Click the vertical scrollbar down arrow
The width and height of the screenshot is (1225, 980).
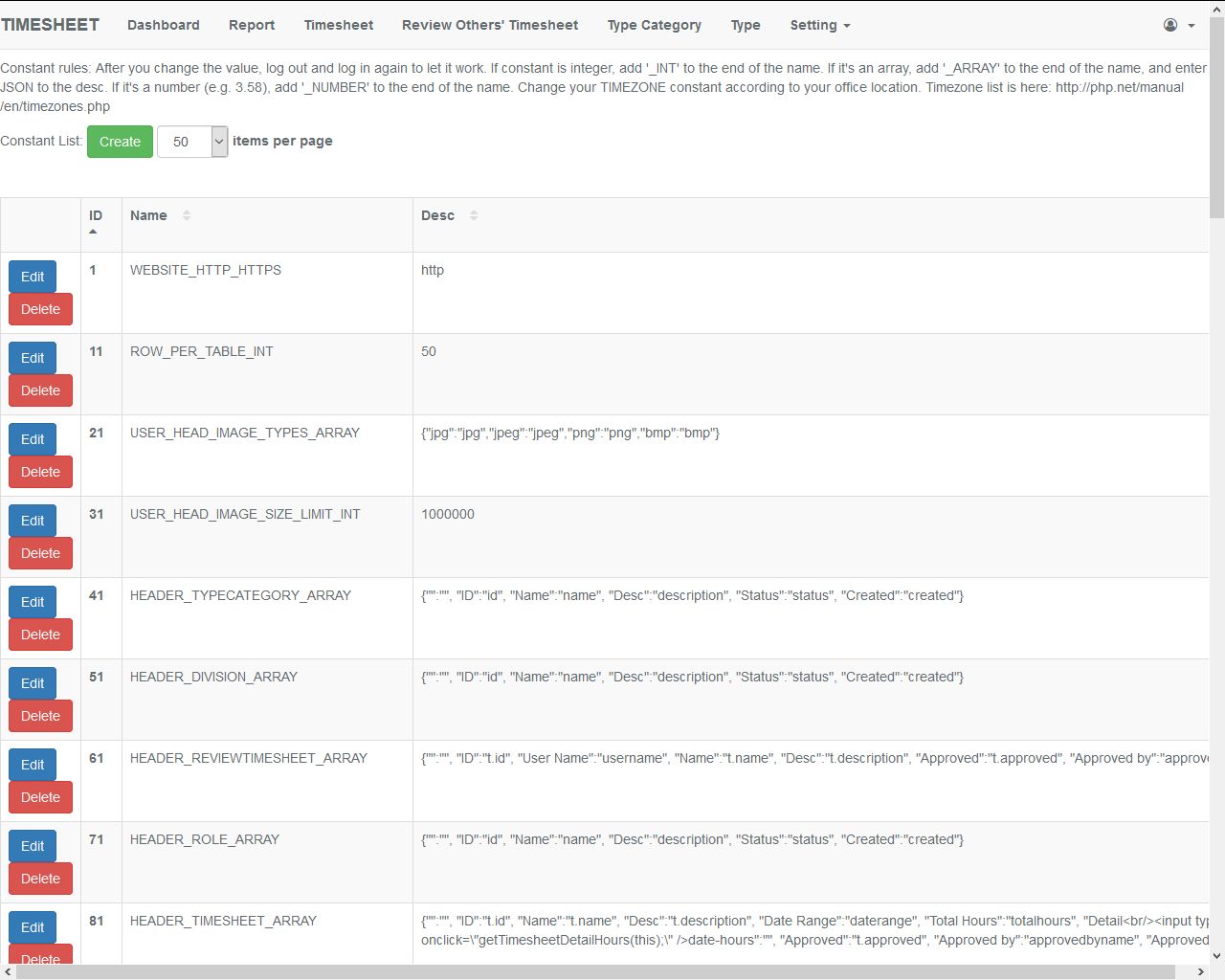(1216, 955)
